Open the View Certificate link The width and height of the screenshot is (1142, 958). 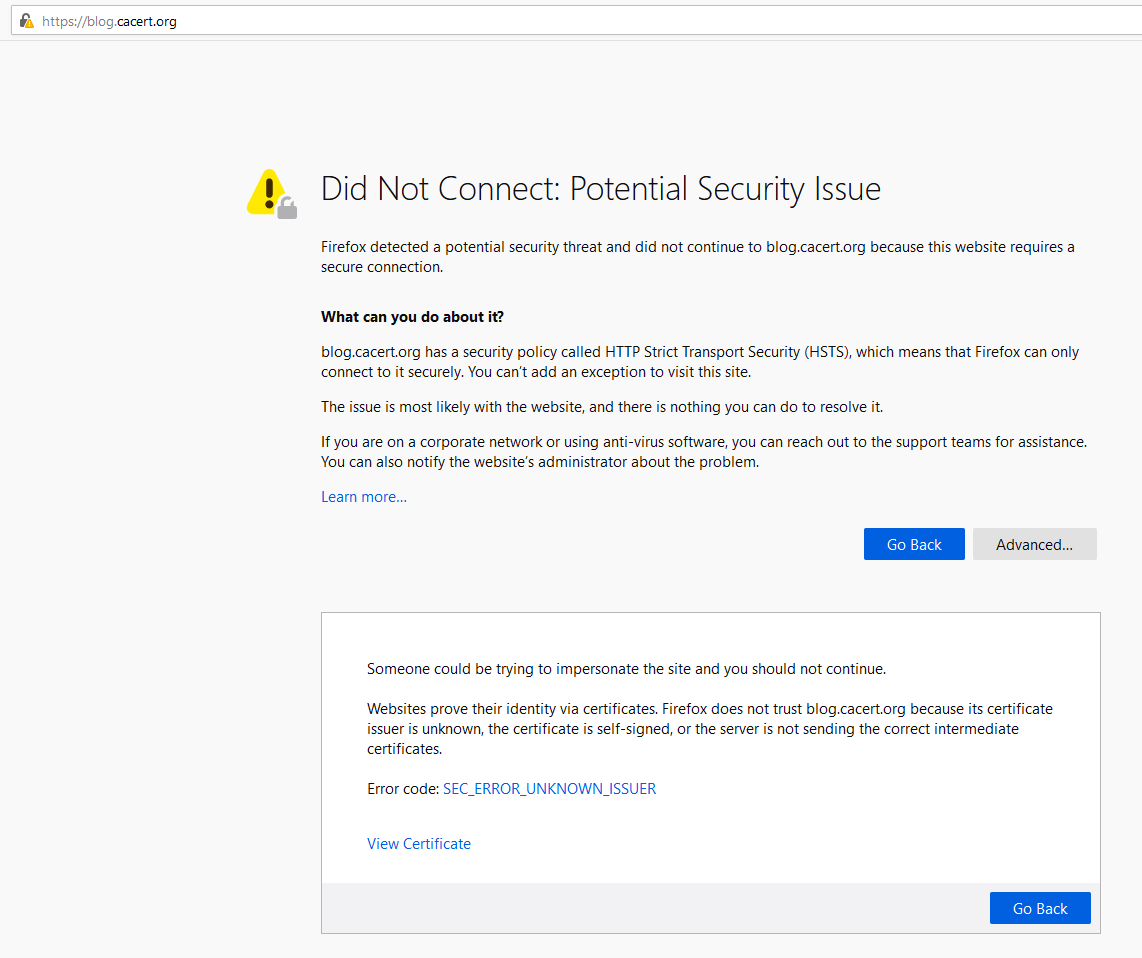(x=418, y=844)
